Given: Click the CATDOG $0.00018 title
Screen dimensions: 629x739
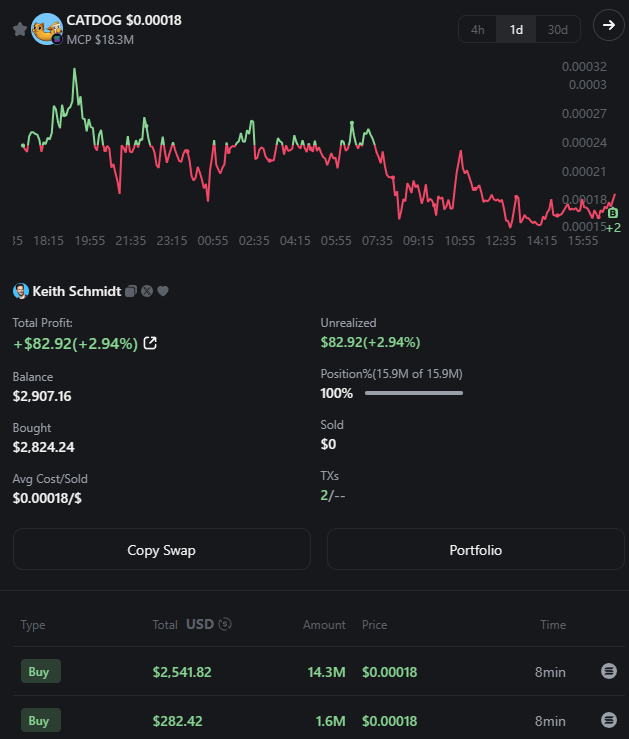Looking at the screenshot, I should tap(124, 20).
